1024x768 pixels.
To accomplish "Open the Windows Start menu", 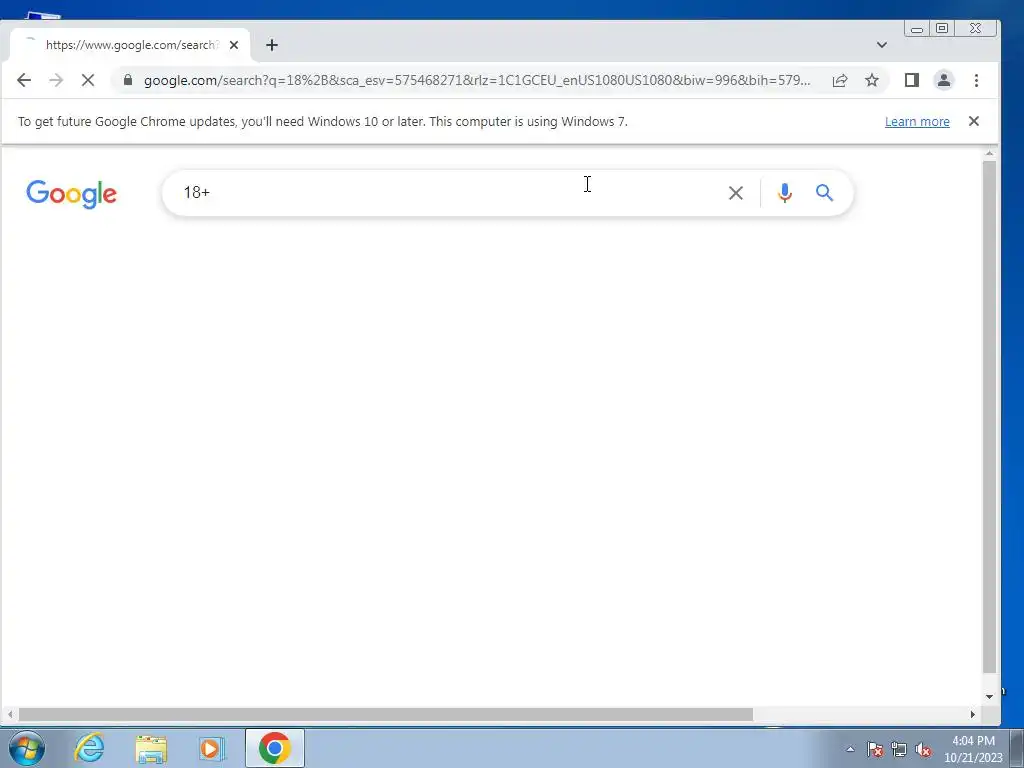I will [x=27, y=748].
